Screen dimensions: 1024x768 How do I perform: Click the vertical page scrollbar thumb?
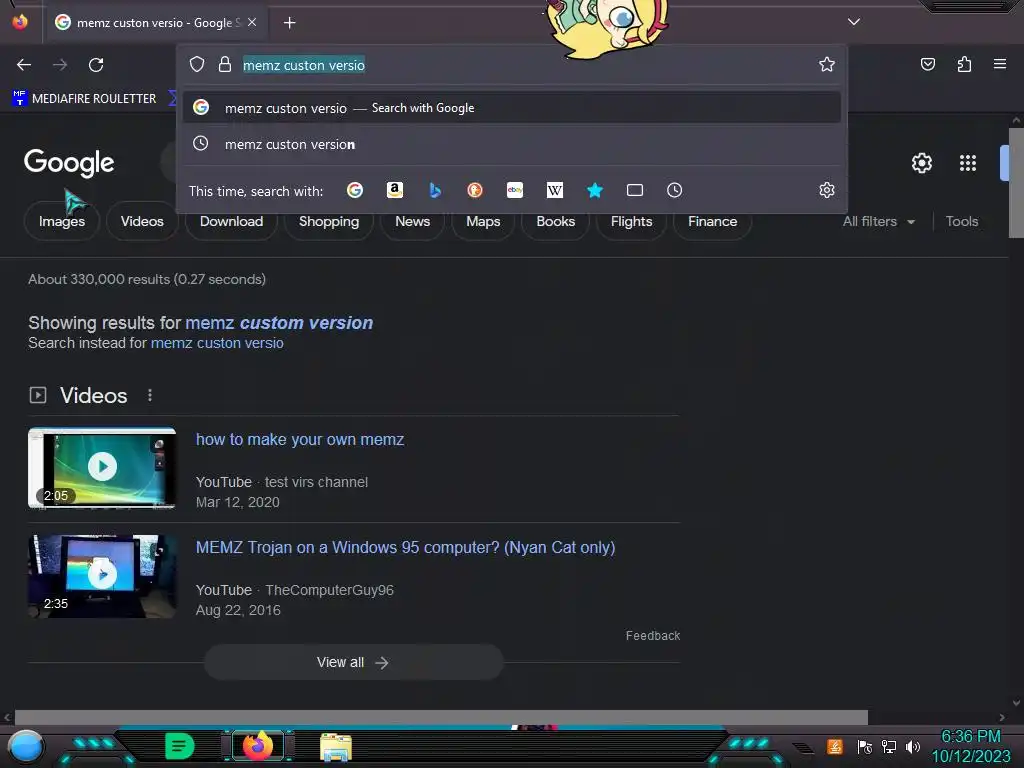[1016, 184]
